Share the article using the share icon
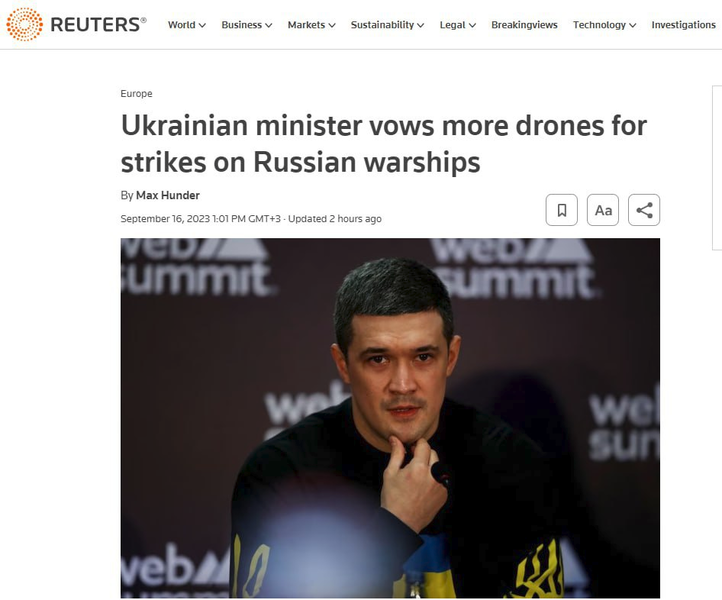This screenshot has height=600, width=722. [x=644, y=210]
